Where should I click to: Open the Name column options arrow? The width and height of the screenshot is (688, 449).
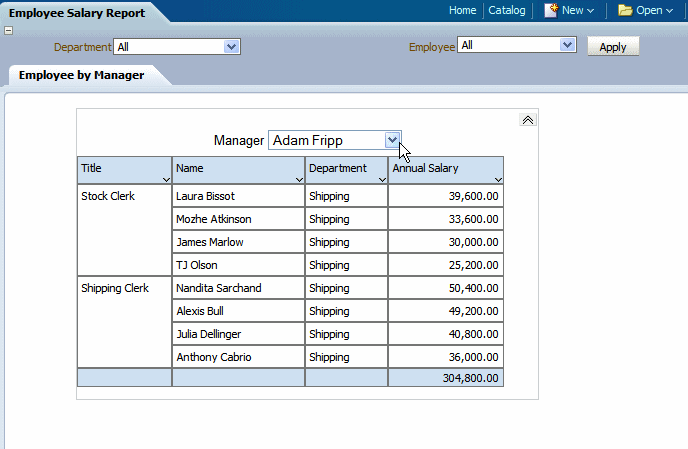(299, 179)
